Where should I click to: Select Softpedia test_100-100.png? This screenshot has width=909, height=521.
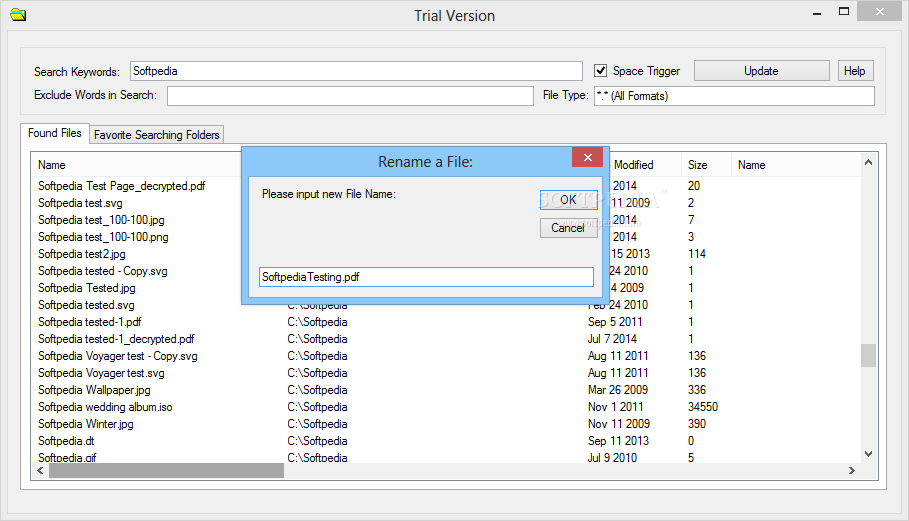tap(103, 236)
